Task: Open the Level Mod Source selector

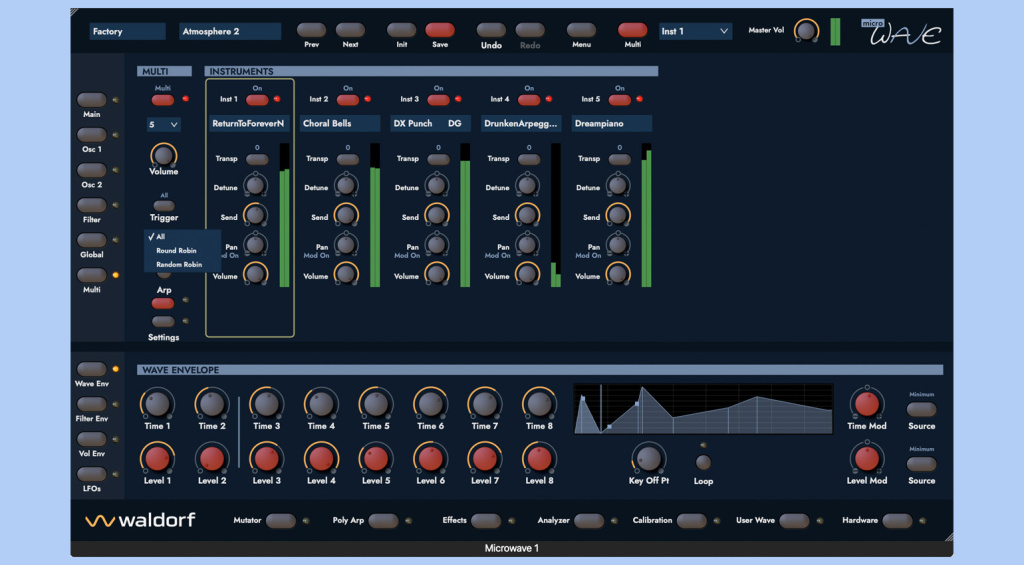Action: coord(921,464)
